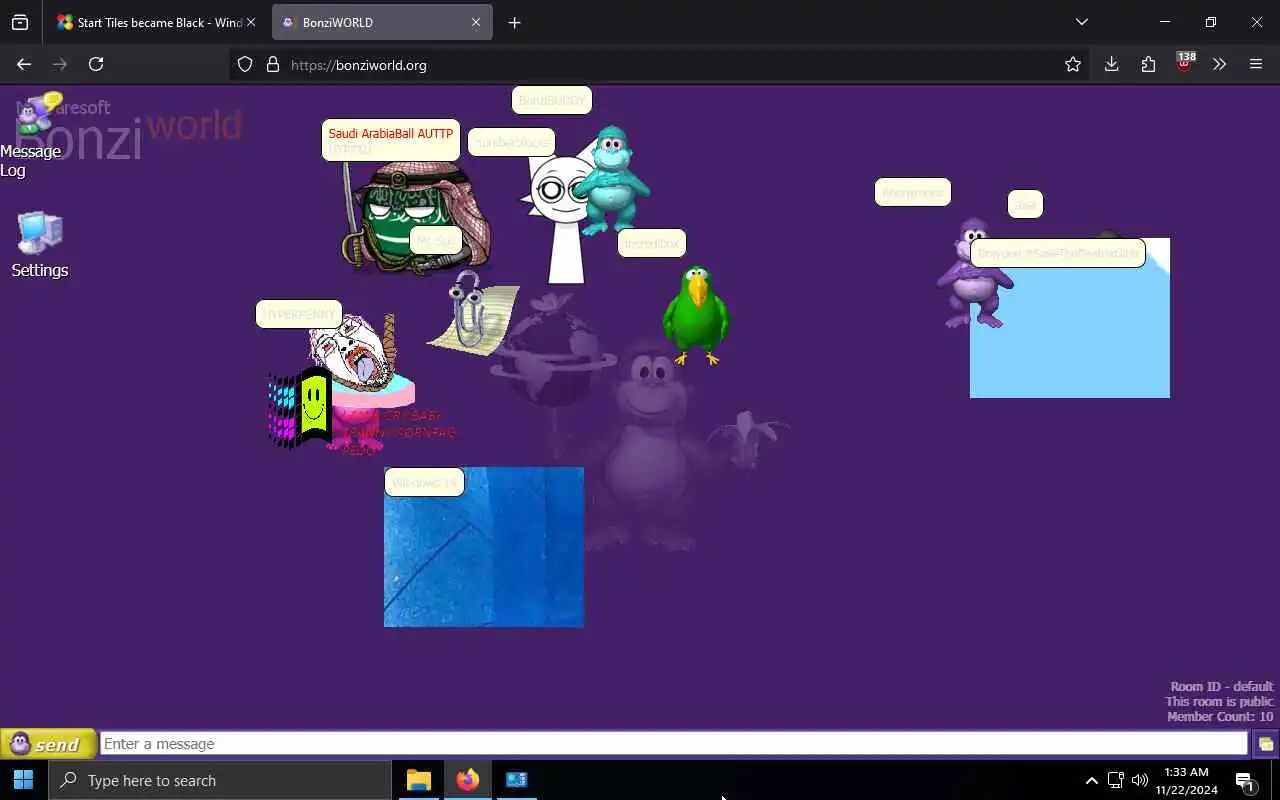This screenshot has height=800, width=1280.
Task: Click the Clippy paperclip character
Action: (473, 312)
